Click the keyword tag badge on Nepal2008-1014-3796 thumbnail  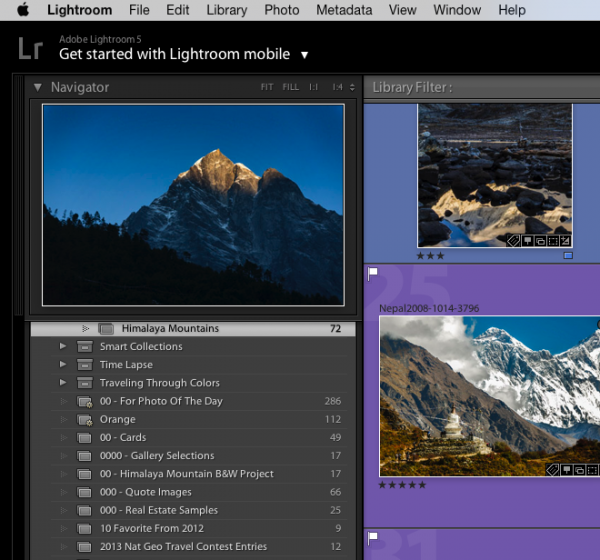[552, 470]
